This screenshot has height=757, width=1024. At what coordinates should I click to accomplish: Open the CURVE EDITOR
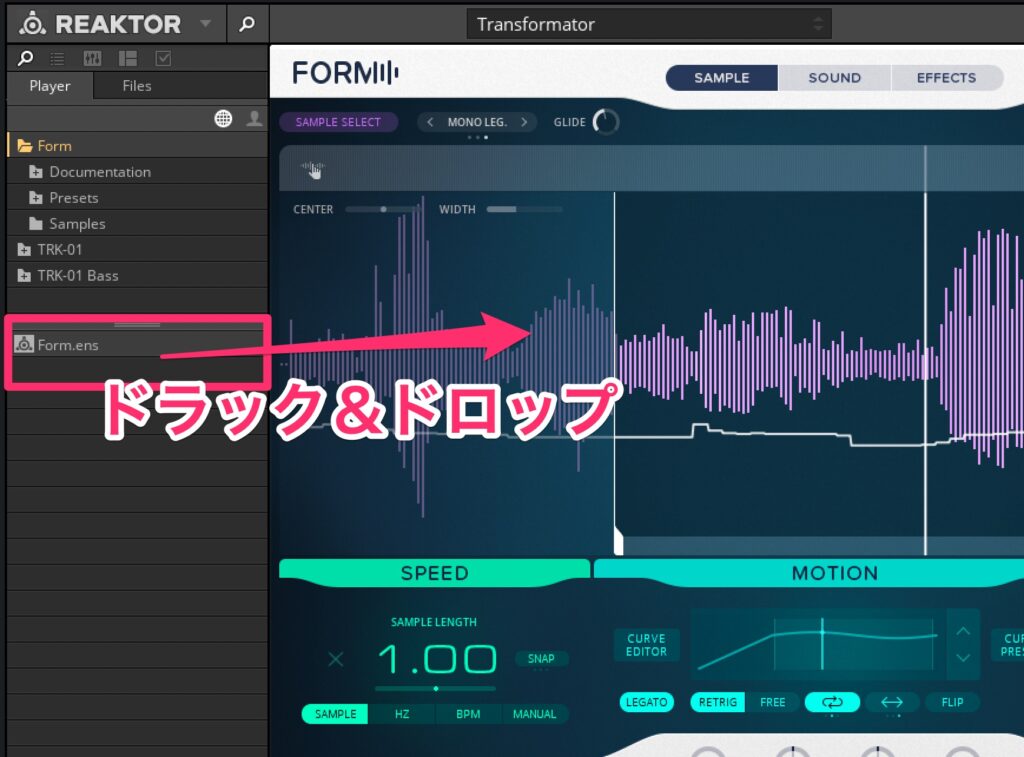pos(646,645)
